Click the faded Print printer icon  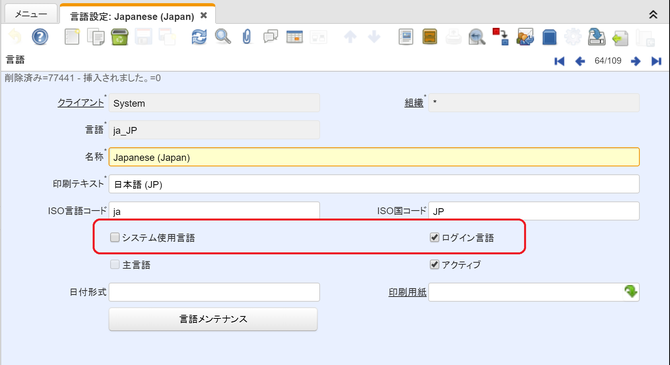coord(453,37)
